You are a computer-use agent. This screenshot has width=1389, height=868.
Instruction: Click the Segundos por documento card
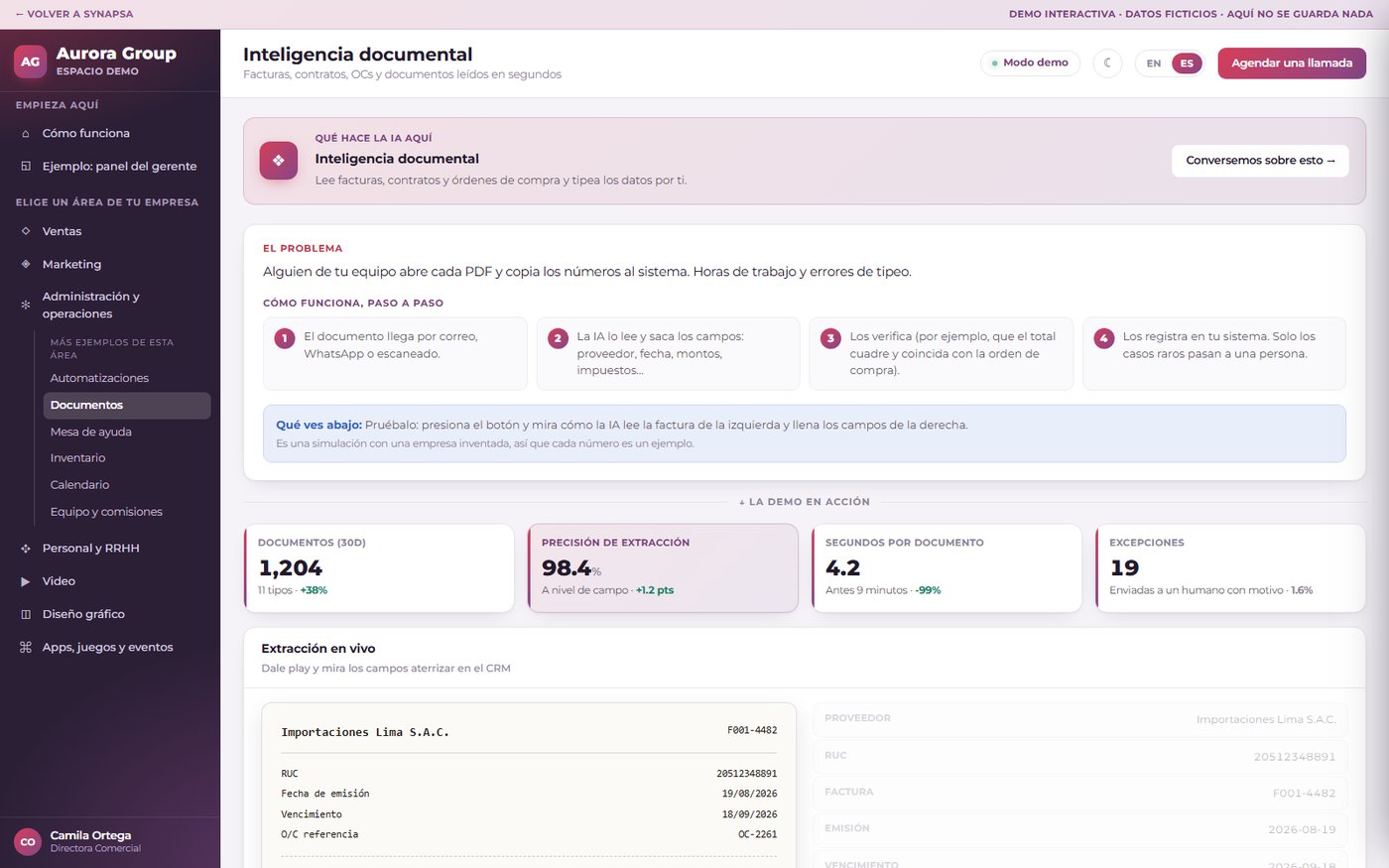click(947, 568)
